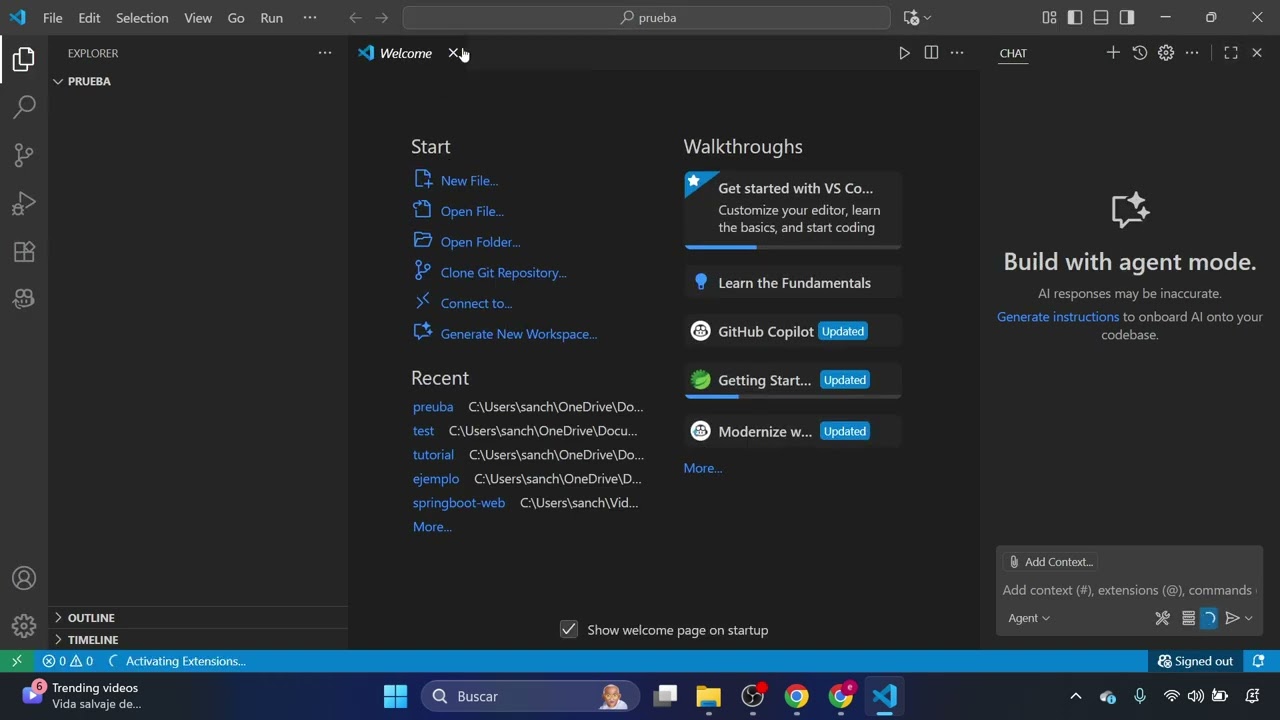Open errors and warnings count in status bar

point(68,661)
